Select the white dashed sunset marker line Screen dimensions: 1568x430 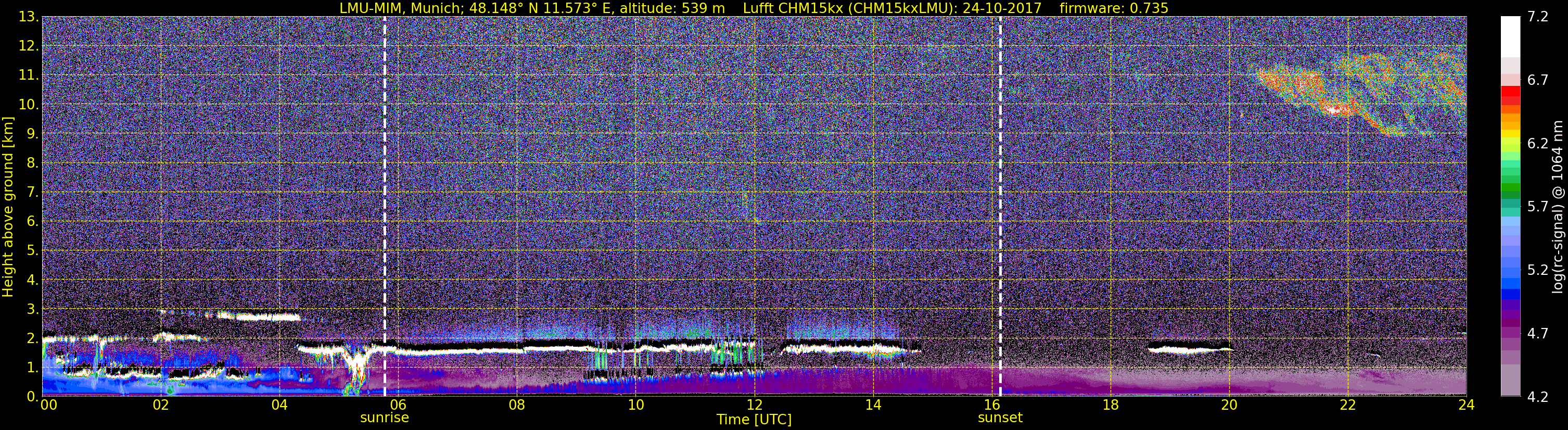coord(1000,206)
